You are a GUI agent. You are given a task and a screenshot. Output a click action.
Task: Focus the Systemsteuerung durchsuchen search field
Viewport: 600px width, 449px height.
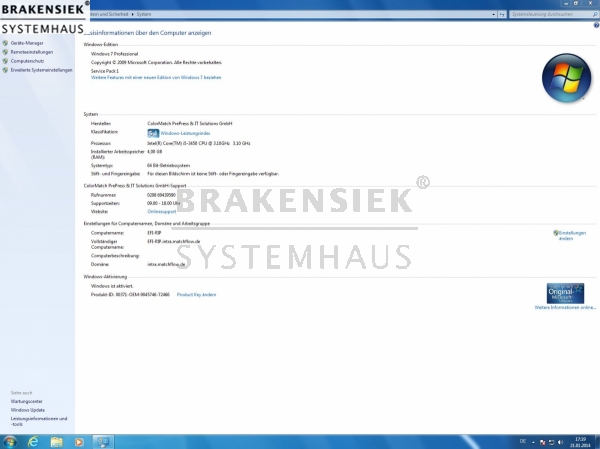pos(550,14)
